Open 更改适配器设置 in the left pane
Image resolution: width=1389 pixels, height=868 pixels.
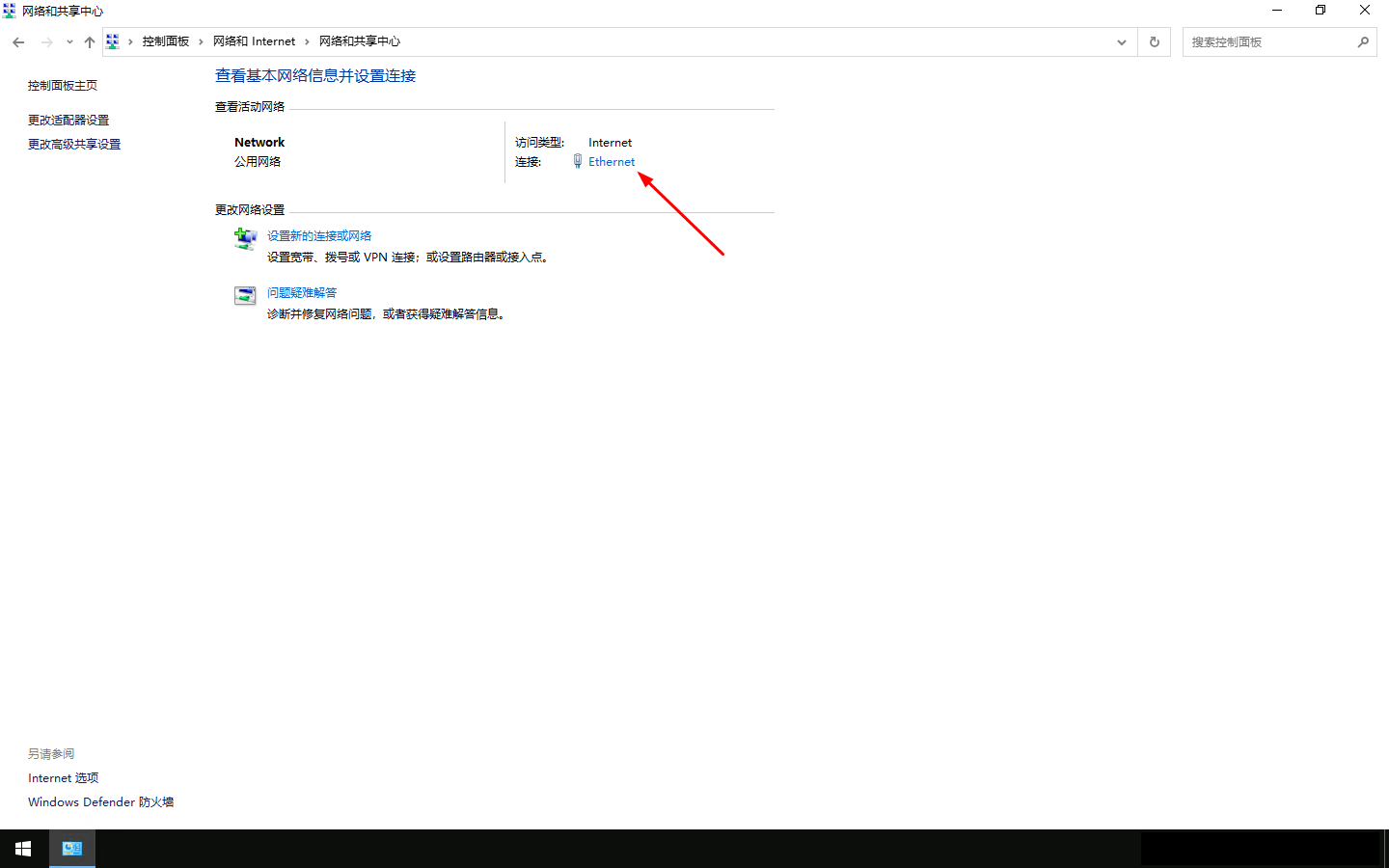[68, 121]
